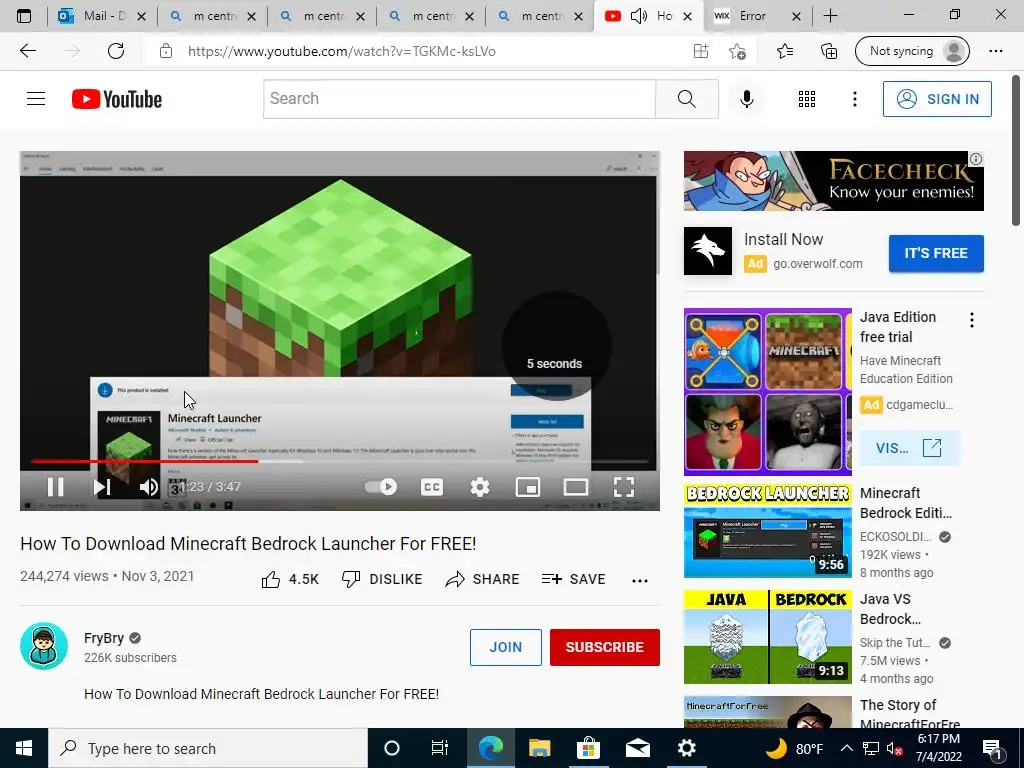Open SHARE options
This screenshot has height=768, width=1024.
(x=482, y=579)
